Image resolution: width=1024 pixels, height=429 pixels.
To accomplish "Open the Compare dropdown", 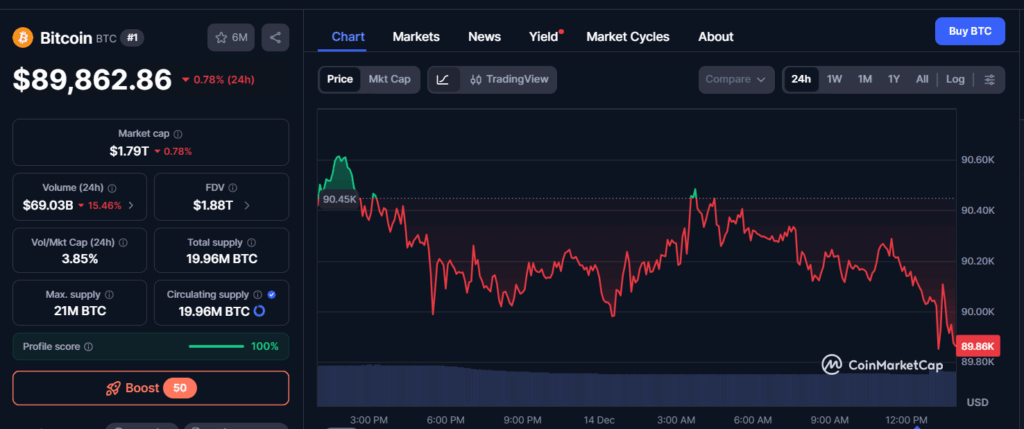I will click(x=736, y=79).
